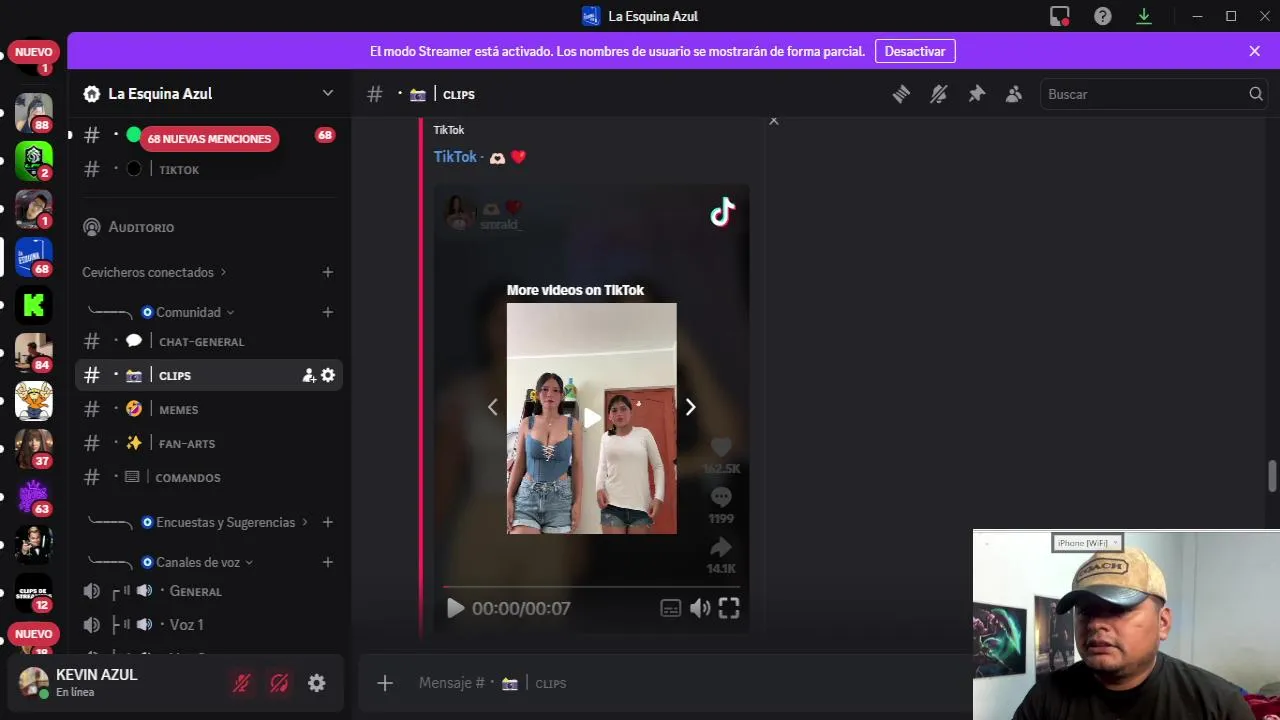Toggle captions on the TikTok player
This screenshot has width=1280, height=720.
[x=671, y=608]
